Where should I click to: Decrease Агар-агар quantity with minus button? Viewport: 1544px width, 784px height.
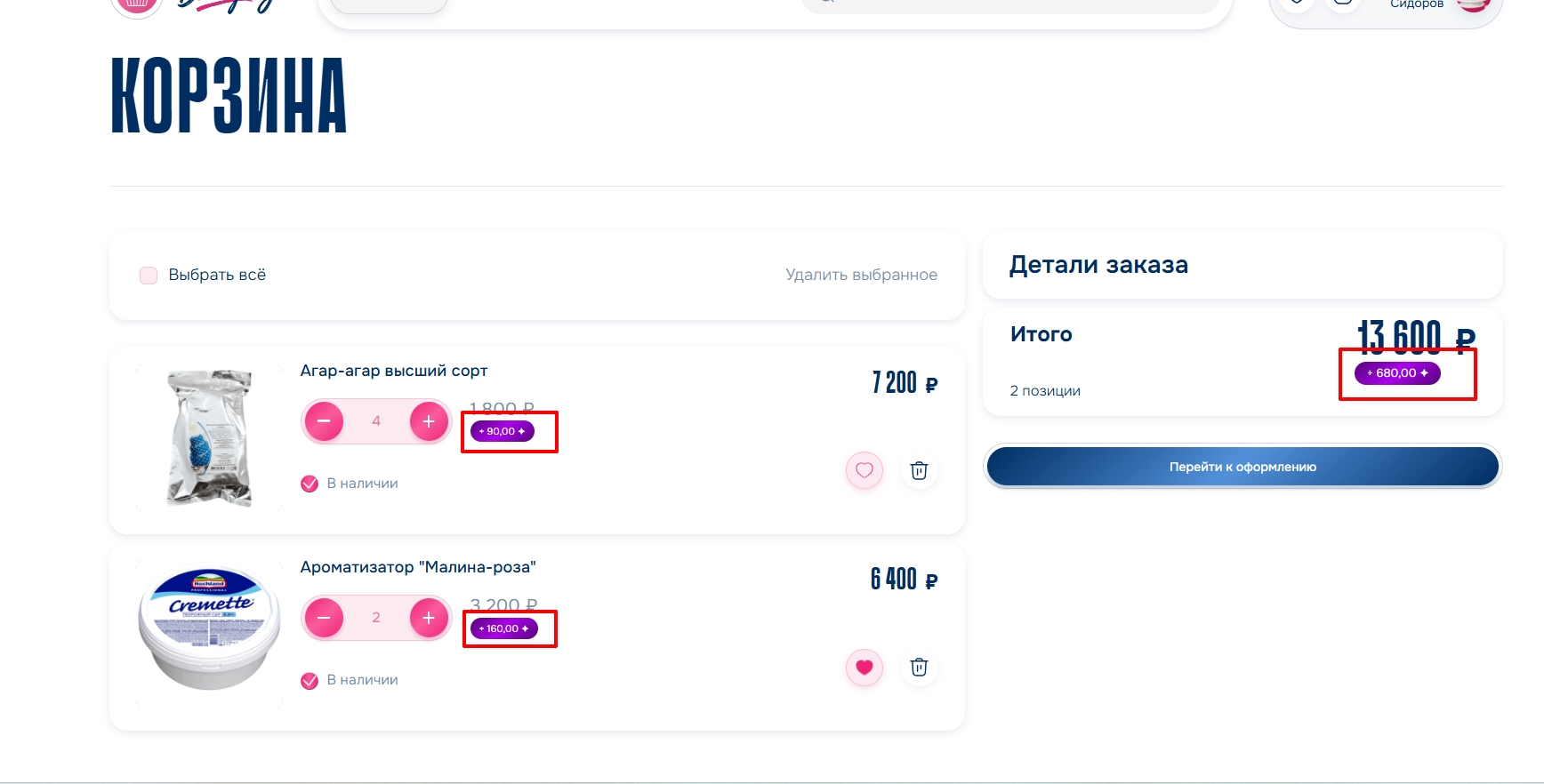coord(324,421)
